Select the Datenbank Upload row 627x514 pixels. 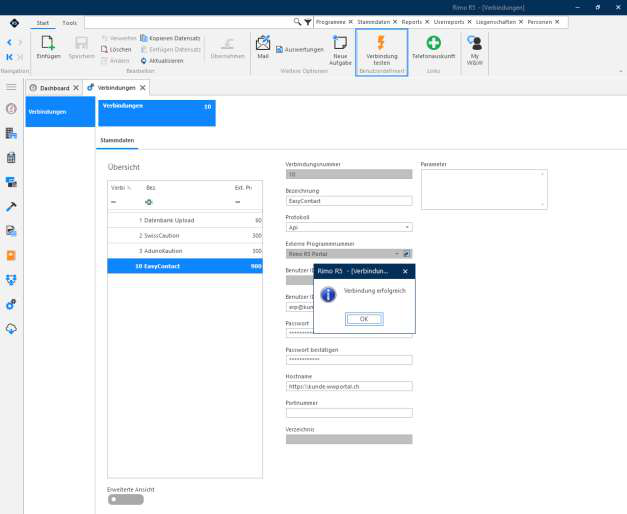[x=185, y=220]
